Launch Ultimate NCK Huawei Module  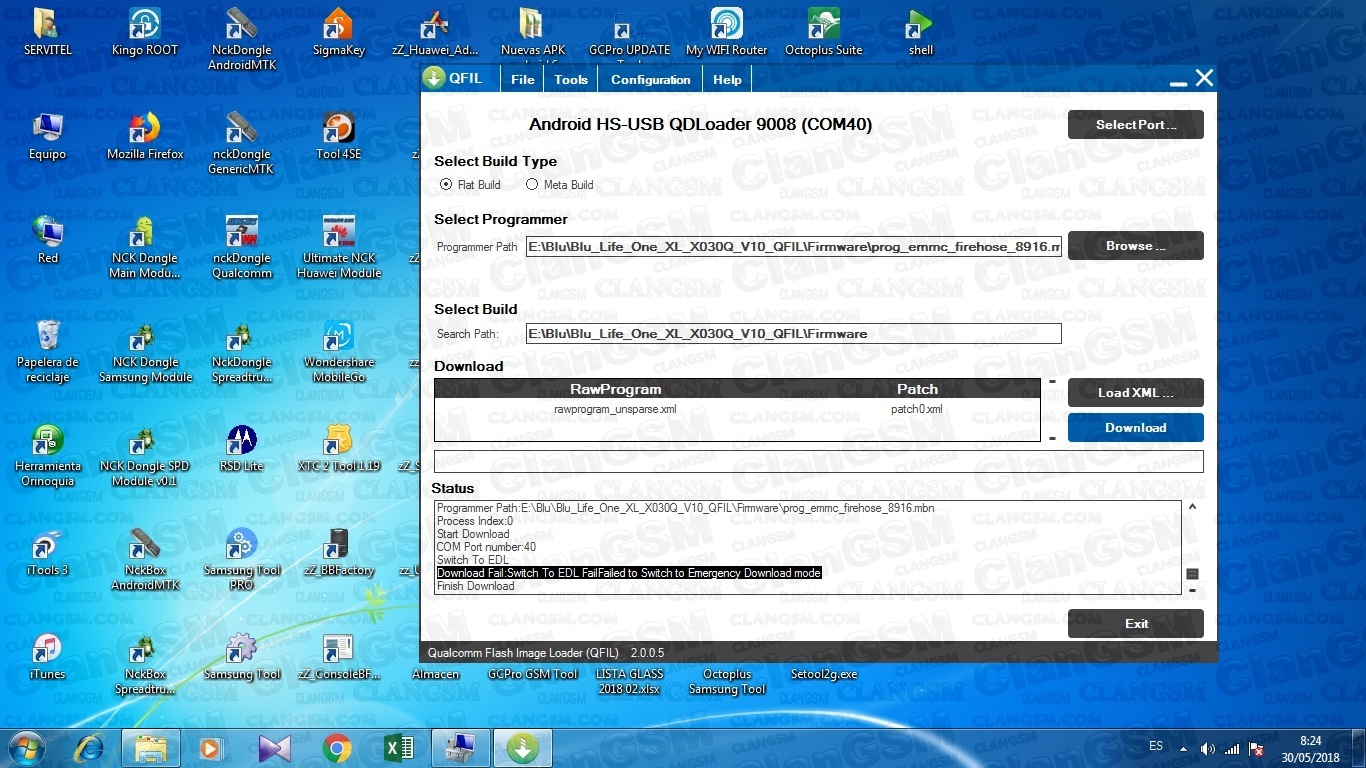(x=339, y=247)
